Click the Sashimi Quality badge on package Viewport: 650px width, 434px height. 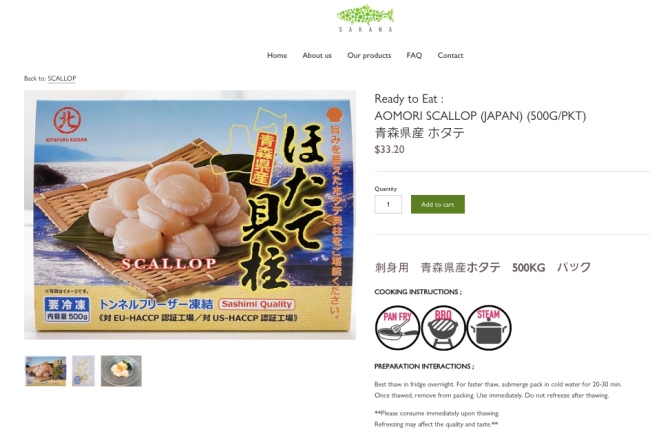[x=257, y=304]
